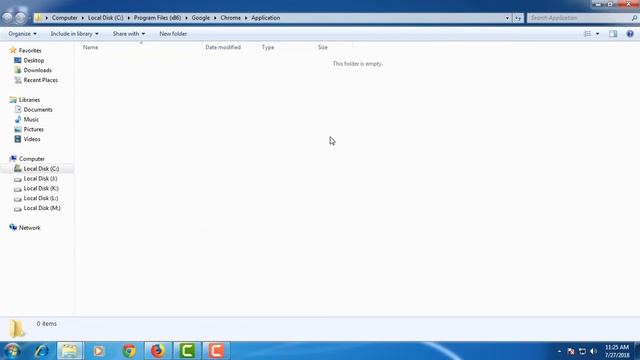Launch Firefox from taskbar
Viewport: 640px width, 360px height.
pos(158,351)
